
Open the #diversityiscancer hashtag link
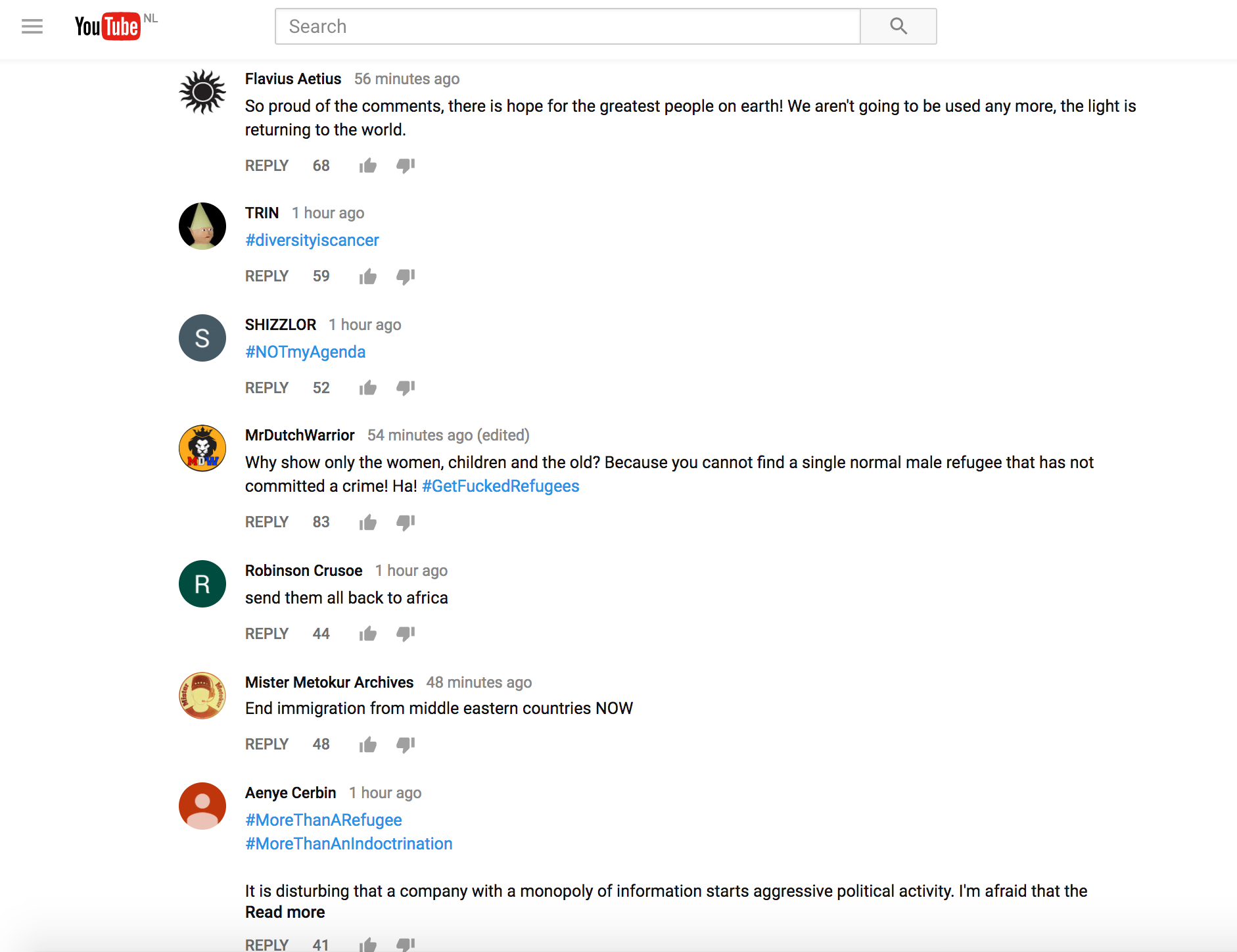(312, 240)
